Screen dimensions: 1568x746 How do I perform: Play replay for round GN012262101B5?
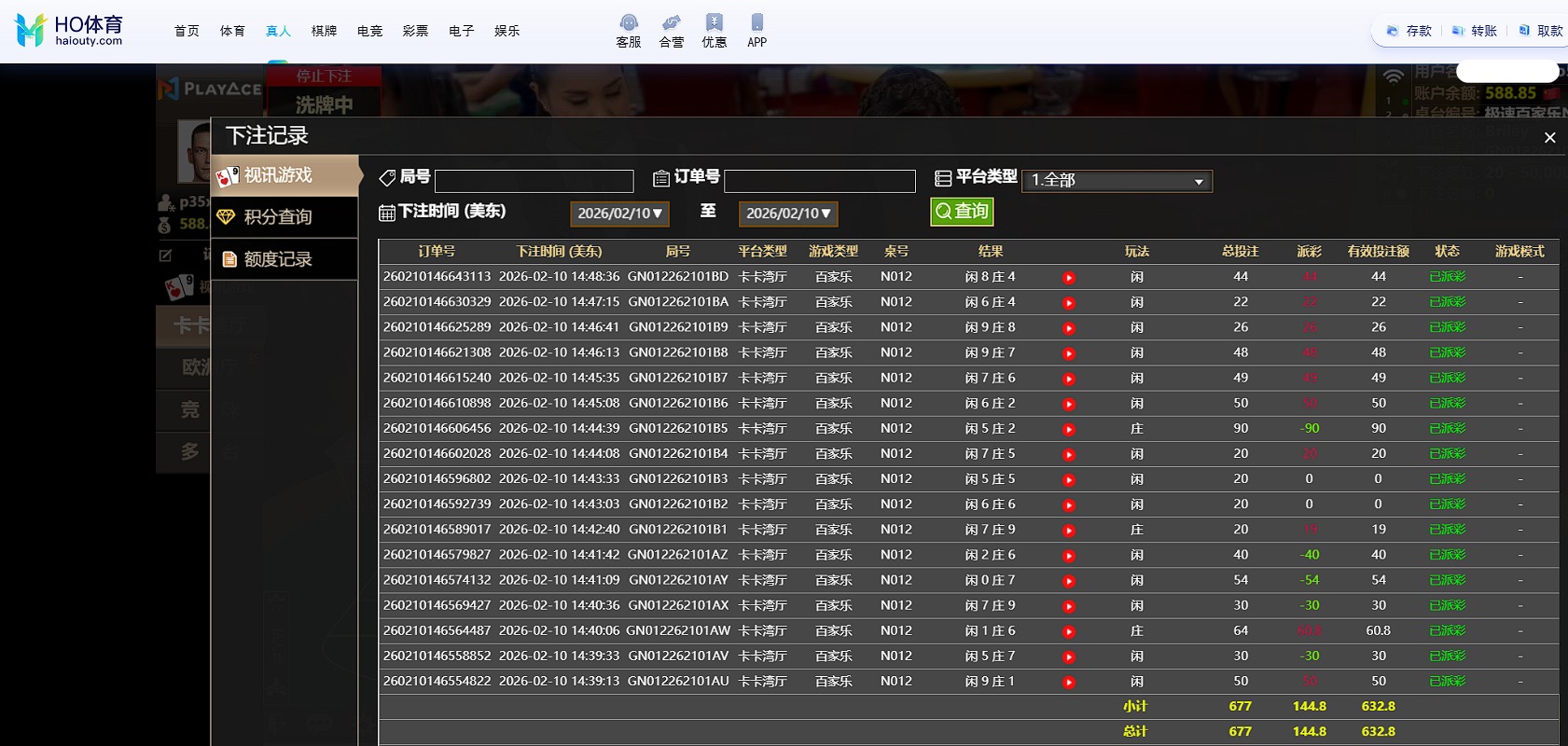[x=1069, y=430]
